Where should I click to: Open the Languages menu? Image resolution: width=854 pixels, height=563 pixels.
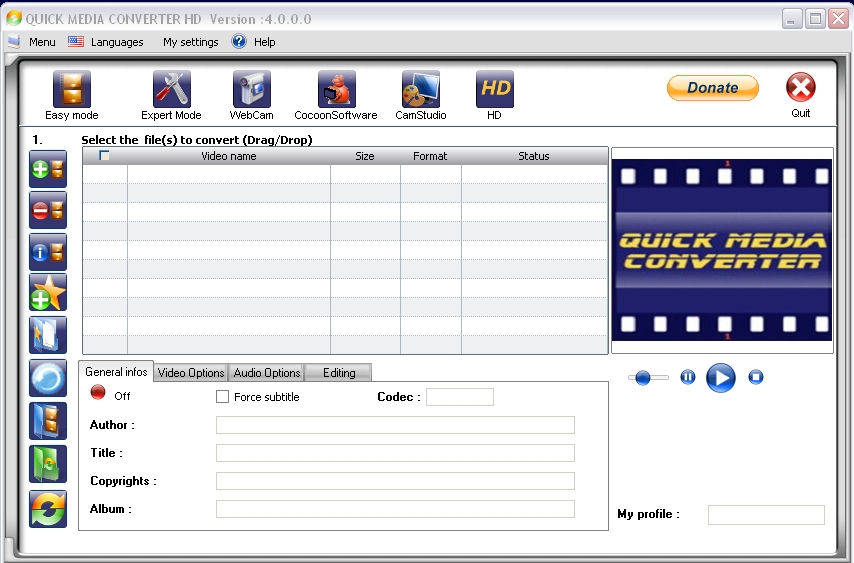[x=117, y=42]
